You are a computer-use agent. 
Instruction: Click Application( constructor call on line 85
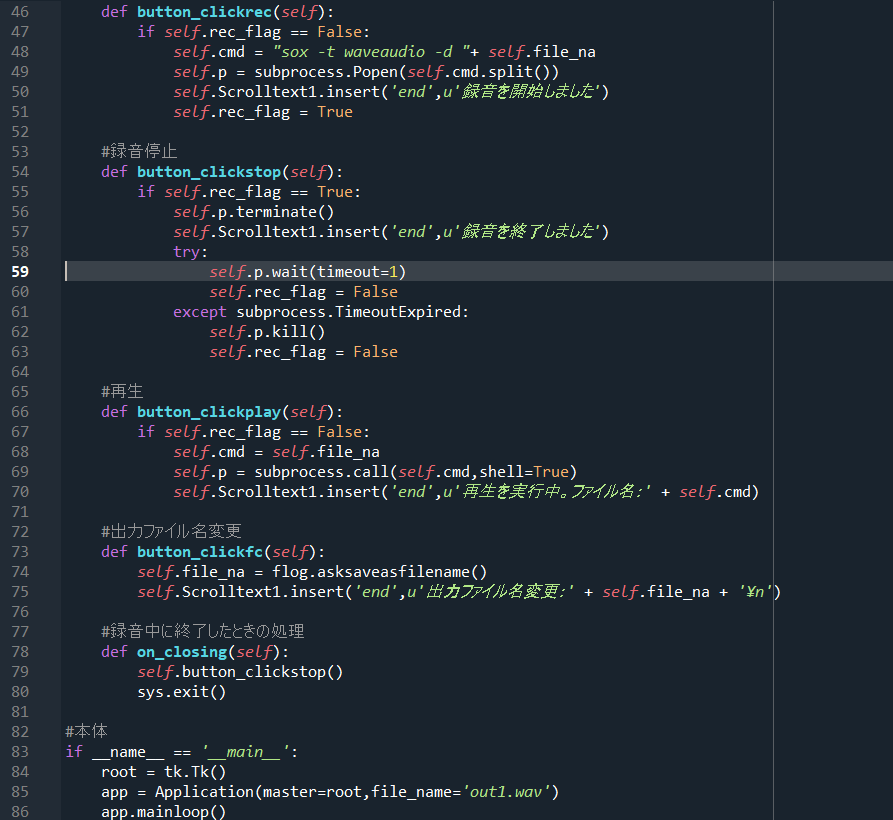208,792
